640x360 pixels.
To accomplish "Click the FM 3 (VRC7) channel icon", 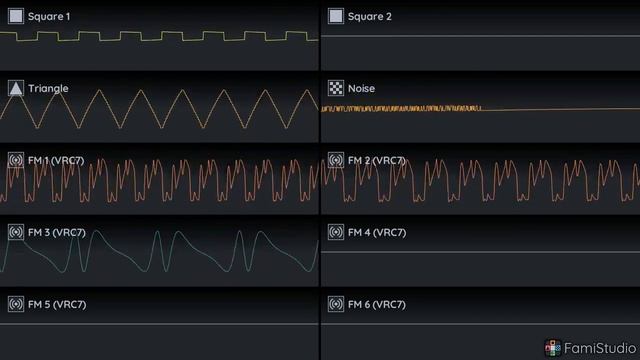I will (x=16, y=232).
